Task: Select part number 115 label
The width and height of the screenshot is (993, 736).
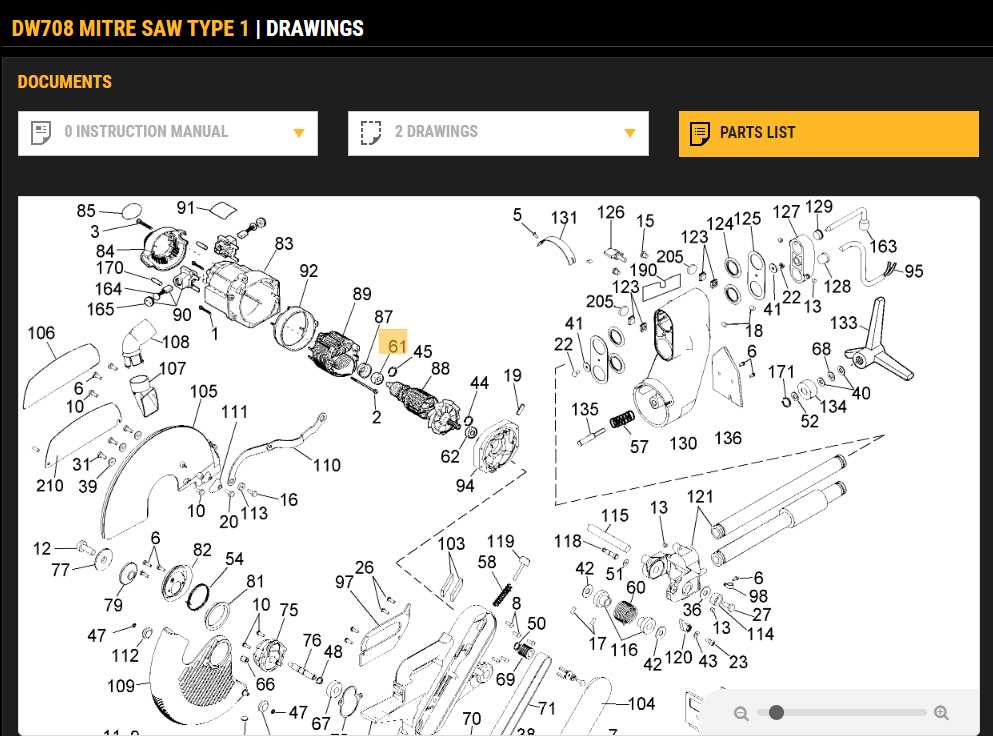Action: click(x=615, y=516)
